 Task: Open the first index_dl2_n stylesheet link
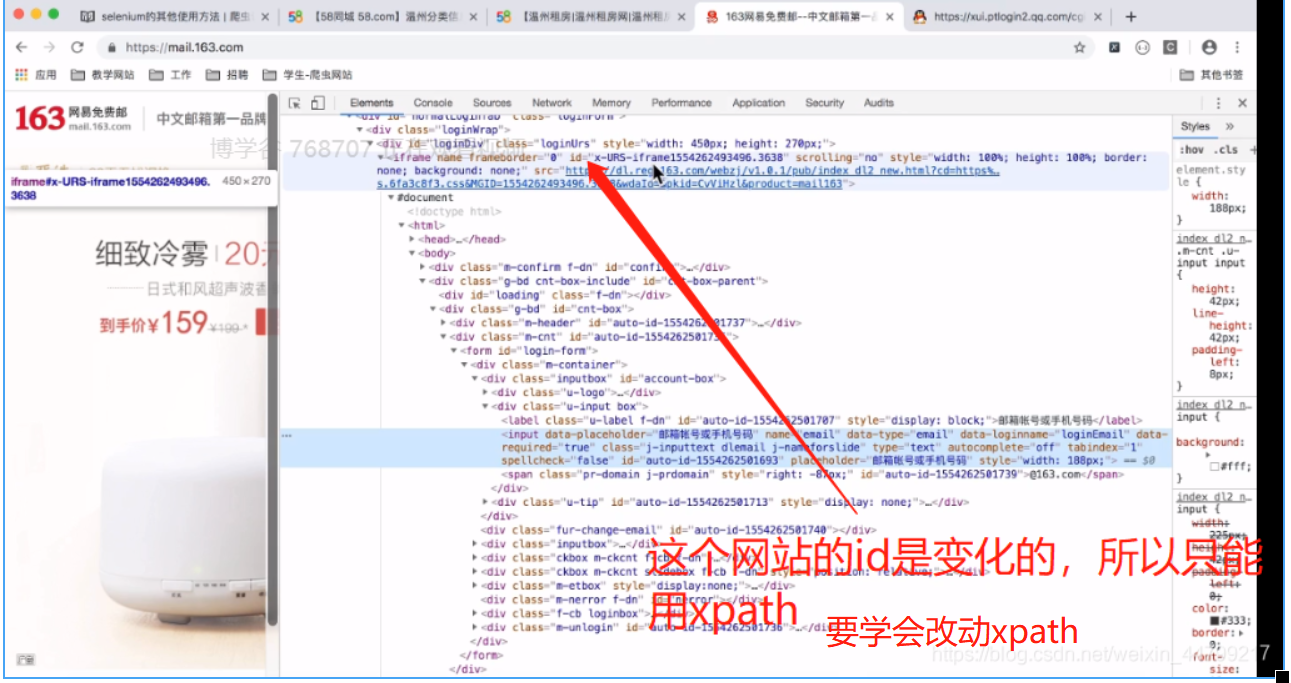point(1213,239)
